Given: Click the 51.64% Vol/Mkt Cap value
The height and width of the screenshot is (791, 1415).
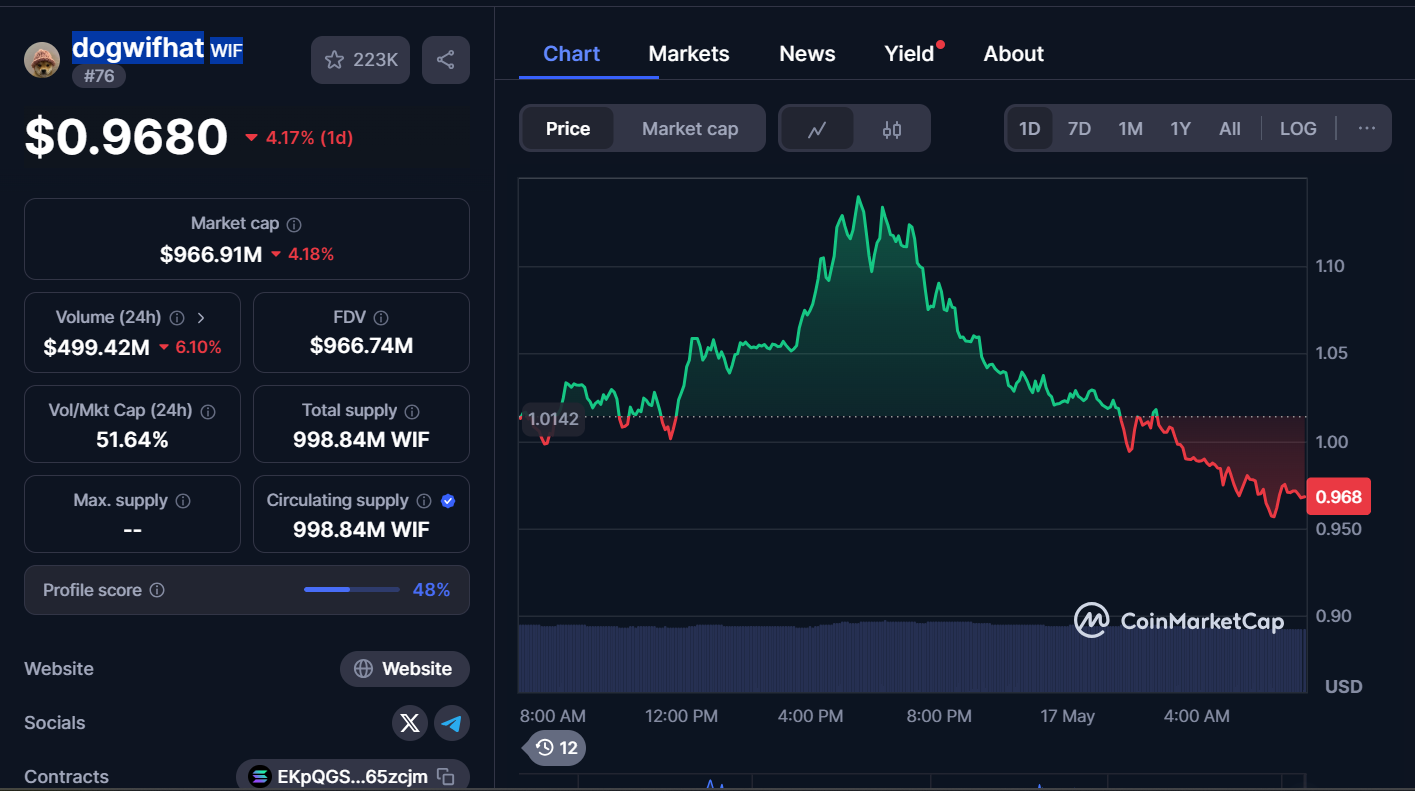Looking at the screenshot, I should (132, 440).
